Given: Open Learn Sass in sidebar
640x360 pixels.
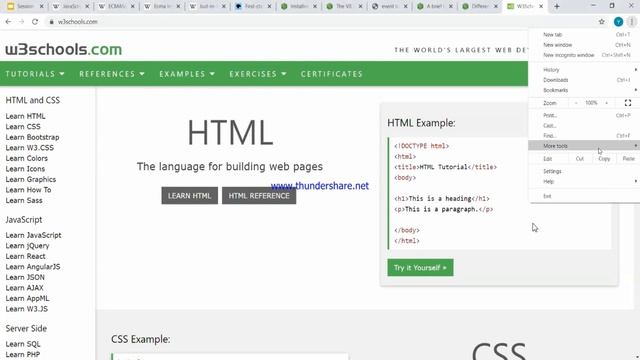Looking at the screenshot, I should pyautogui.click(x=24, y=200).
